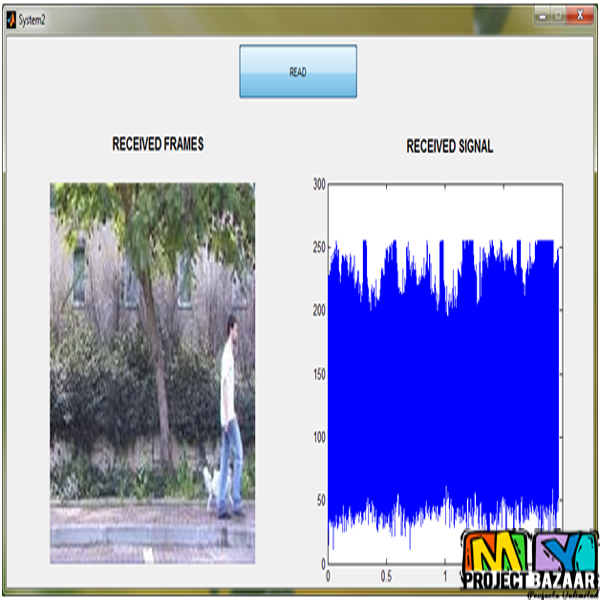Close the System2 window
This screenshot has height=600, width=600.
coord(578,16)
